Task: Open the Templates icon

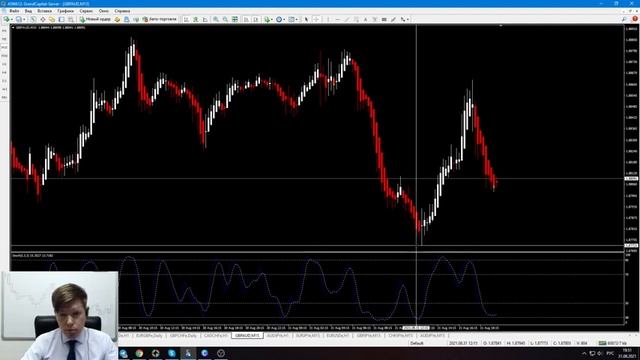Action: tap(291, 19)
